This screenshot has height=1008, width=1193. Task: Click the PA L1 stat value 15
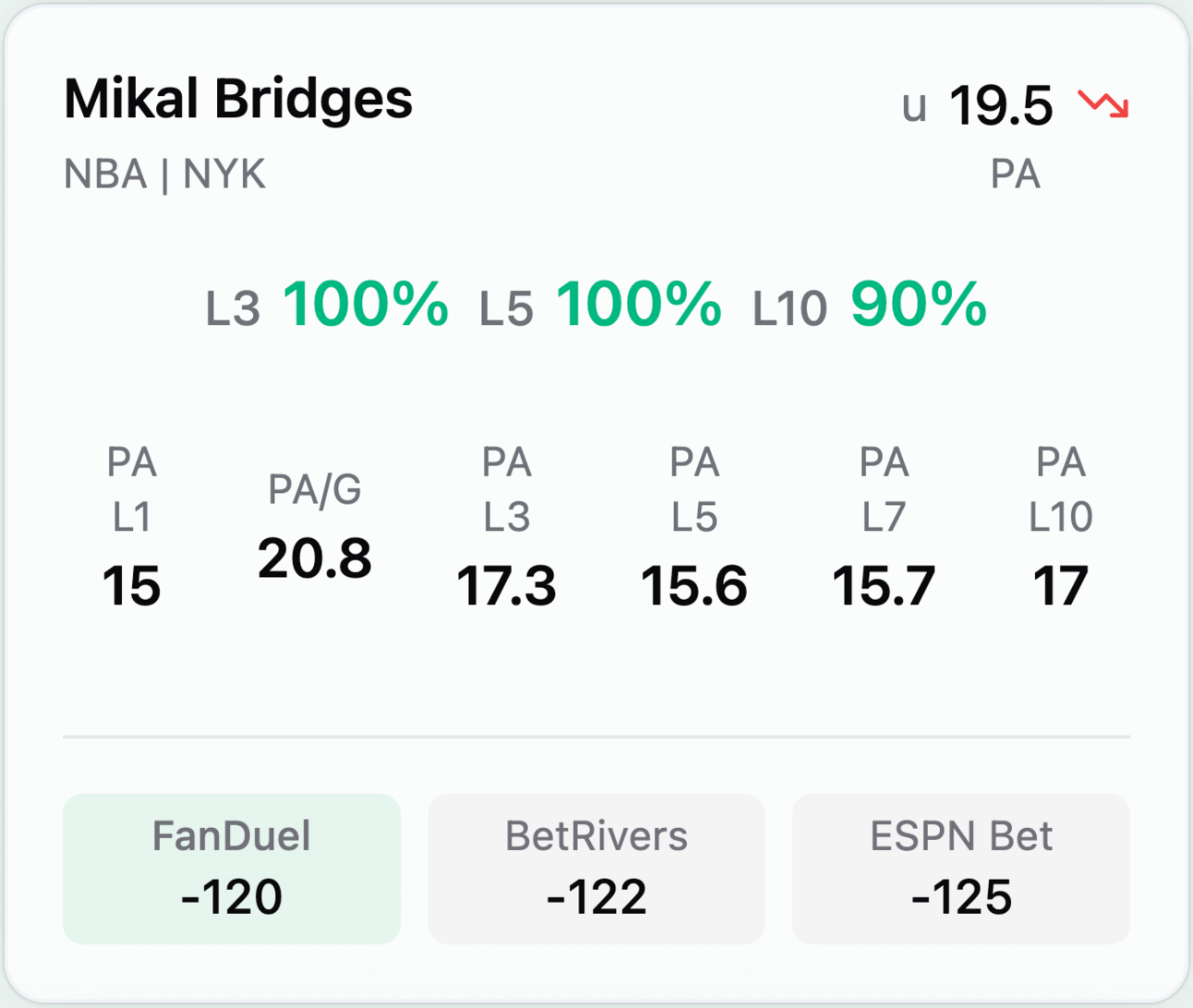tap(132, 586)
